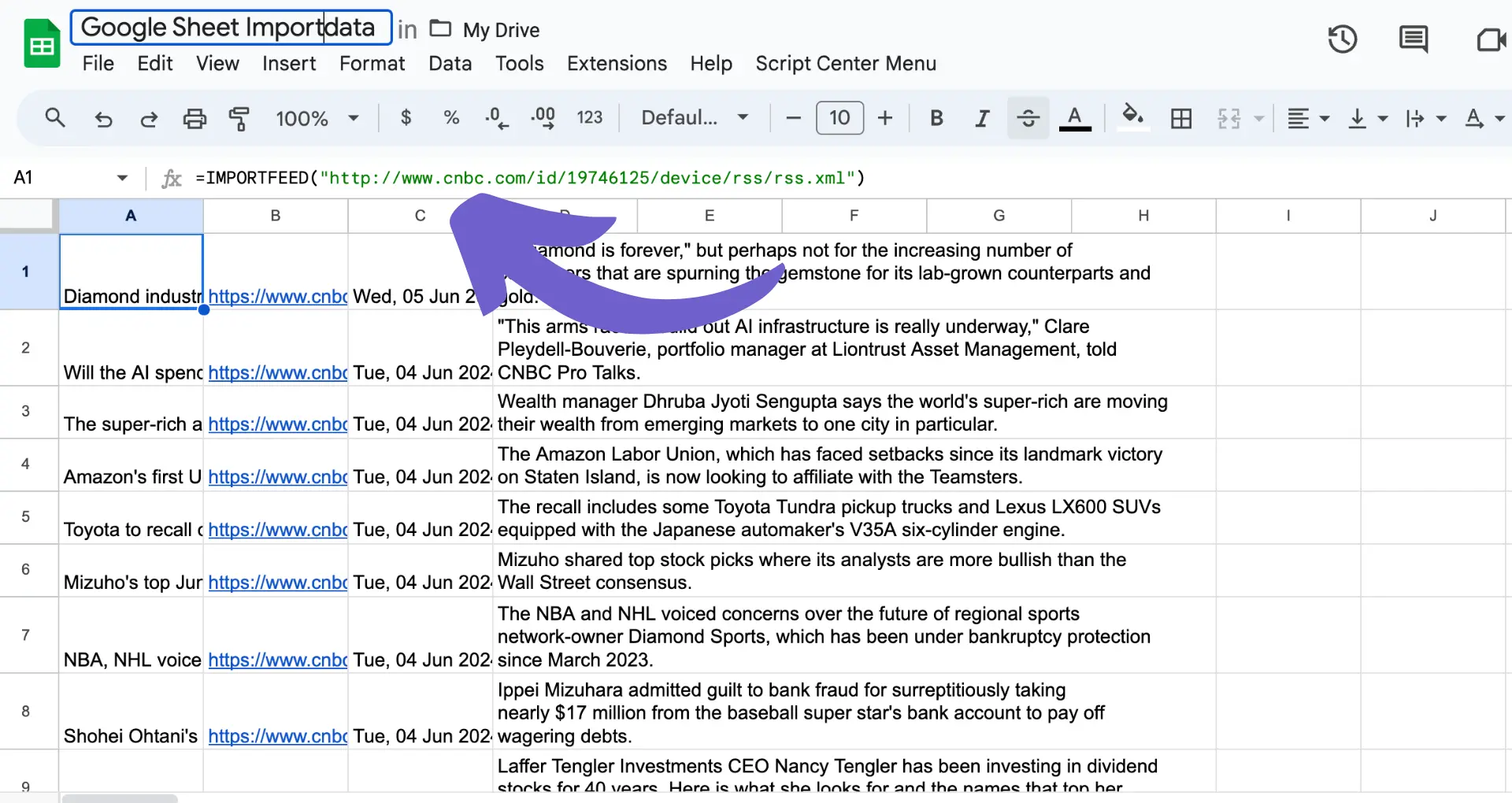Open the Extensions menu
The width and height of the screenshot is (1512, 803).
click(x=617, y=63)
